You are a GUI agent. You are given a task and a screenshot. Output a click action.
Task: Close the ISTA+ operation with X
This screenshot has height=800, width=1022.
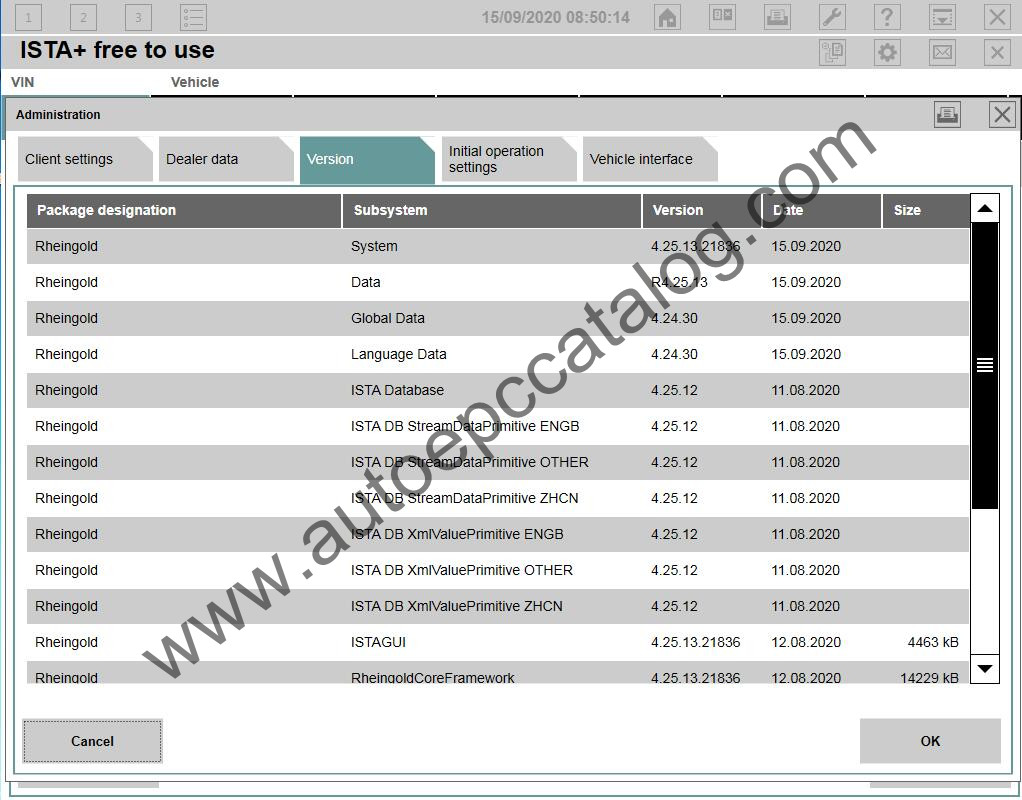[997, 52]
